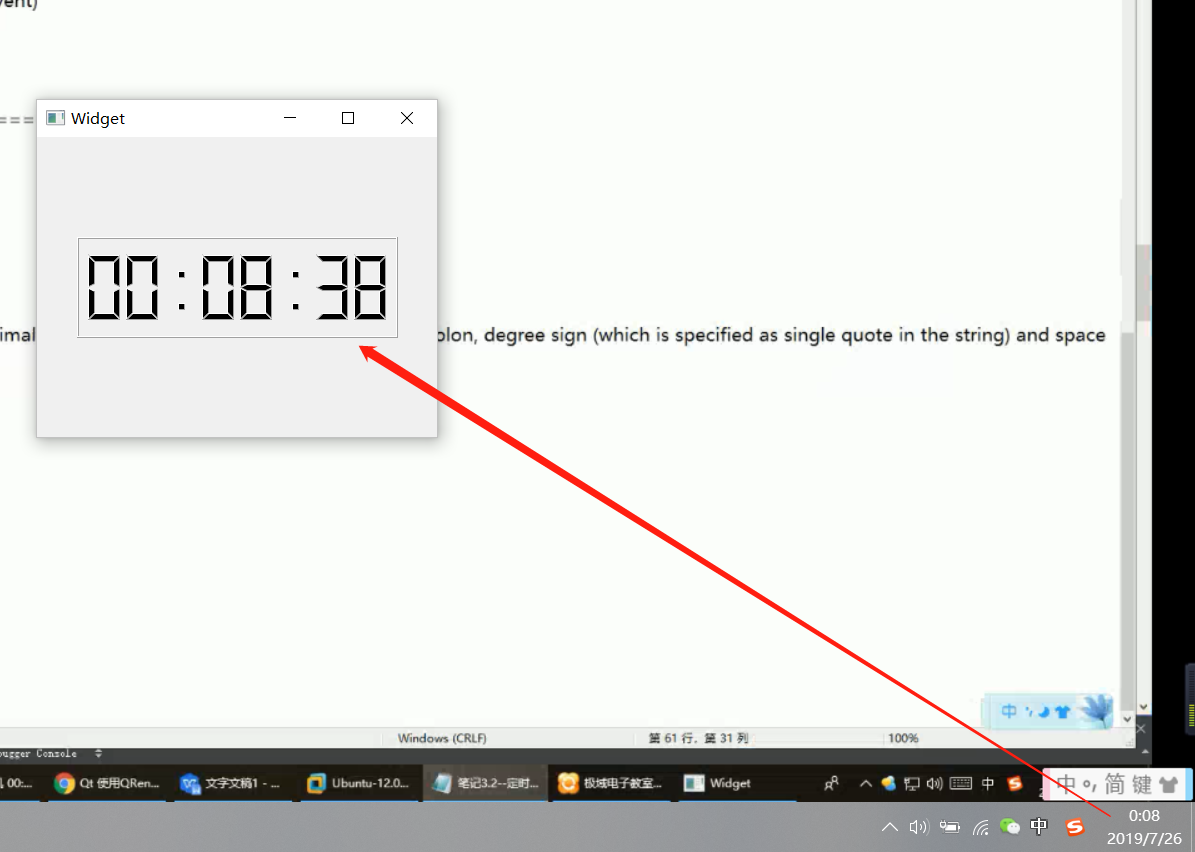Click the gray shirt skin icon on white IME bar
Screen dimensions: 1195x852
point(1169,784)
